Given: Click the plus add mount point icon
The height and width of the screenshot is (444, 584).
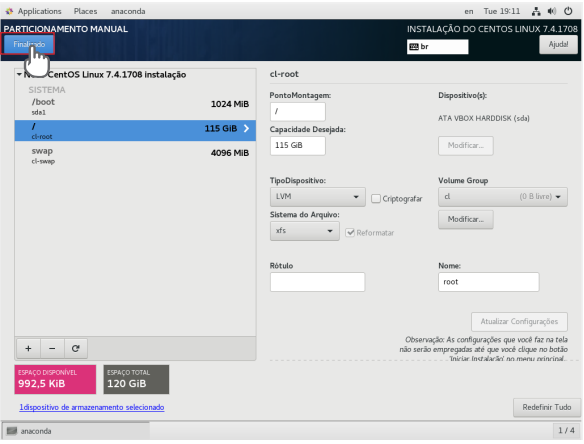Looking at the screenshot, I should [28, 348].
